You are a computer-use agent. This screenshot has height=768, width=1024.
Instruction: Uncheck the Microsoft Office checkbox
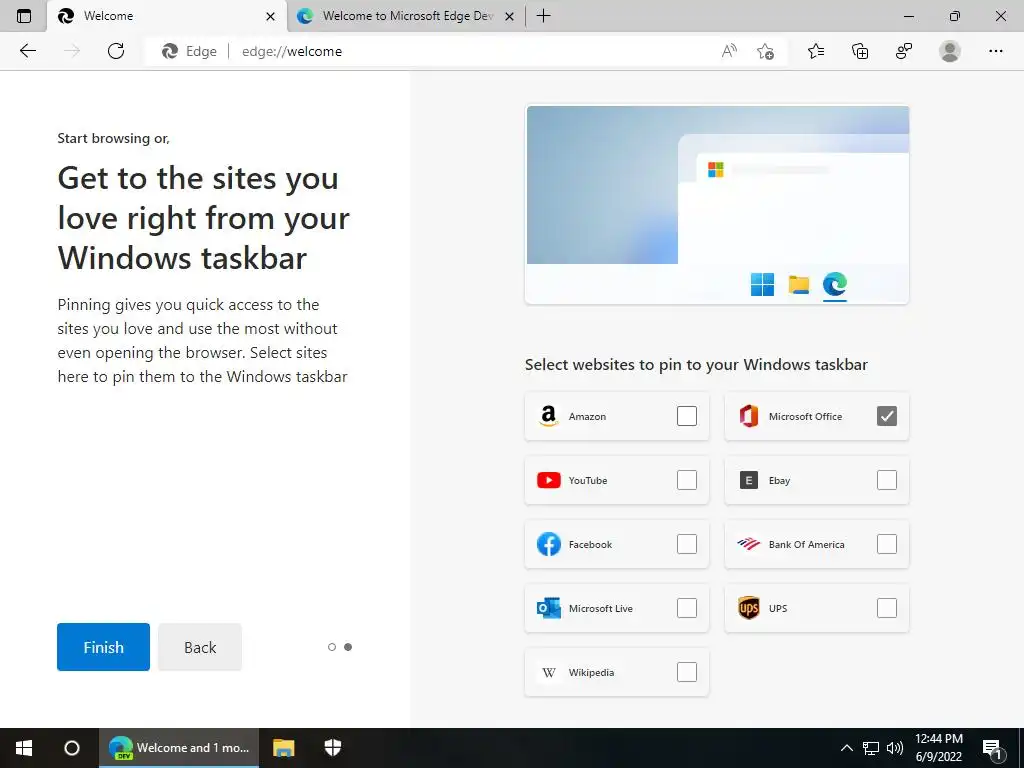[887, 416]
